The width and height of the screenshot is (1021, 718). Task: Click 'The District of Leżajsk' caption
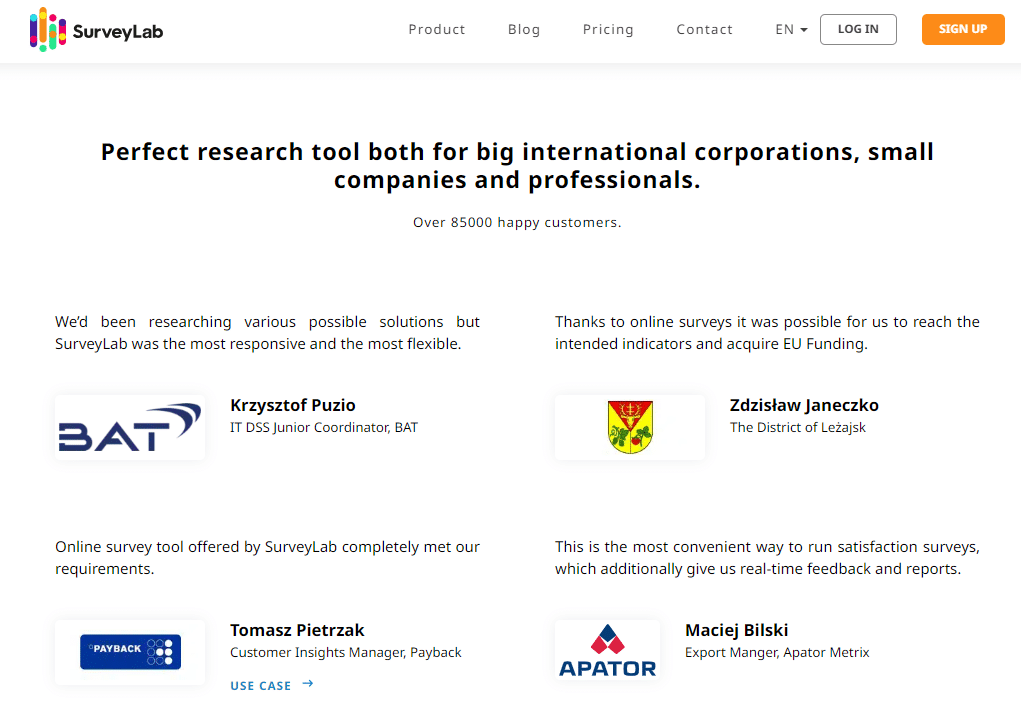click(x=798, y=428)
